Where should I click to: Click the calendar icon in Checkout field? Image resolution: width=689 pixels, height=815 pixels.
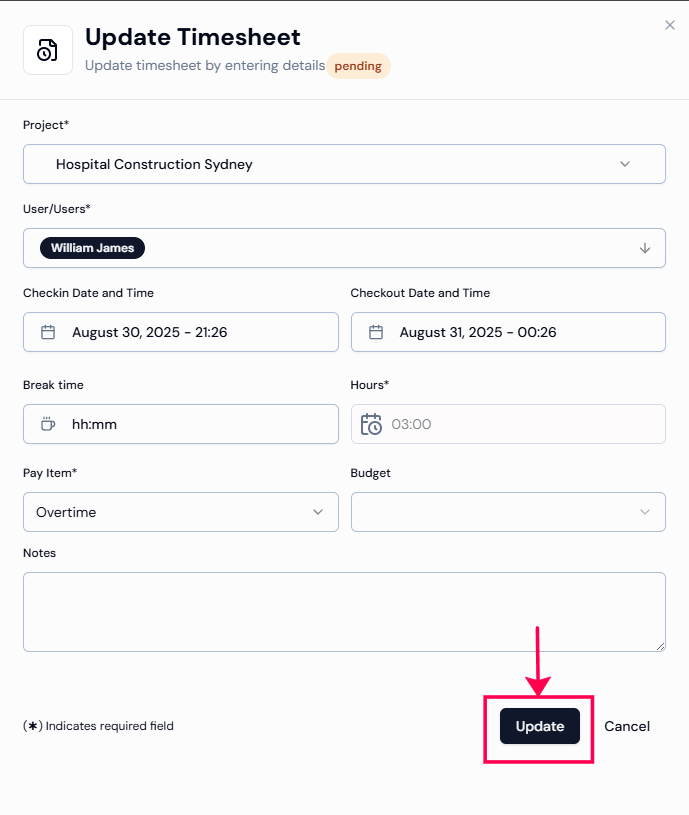point(376,332)
